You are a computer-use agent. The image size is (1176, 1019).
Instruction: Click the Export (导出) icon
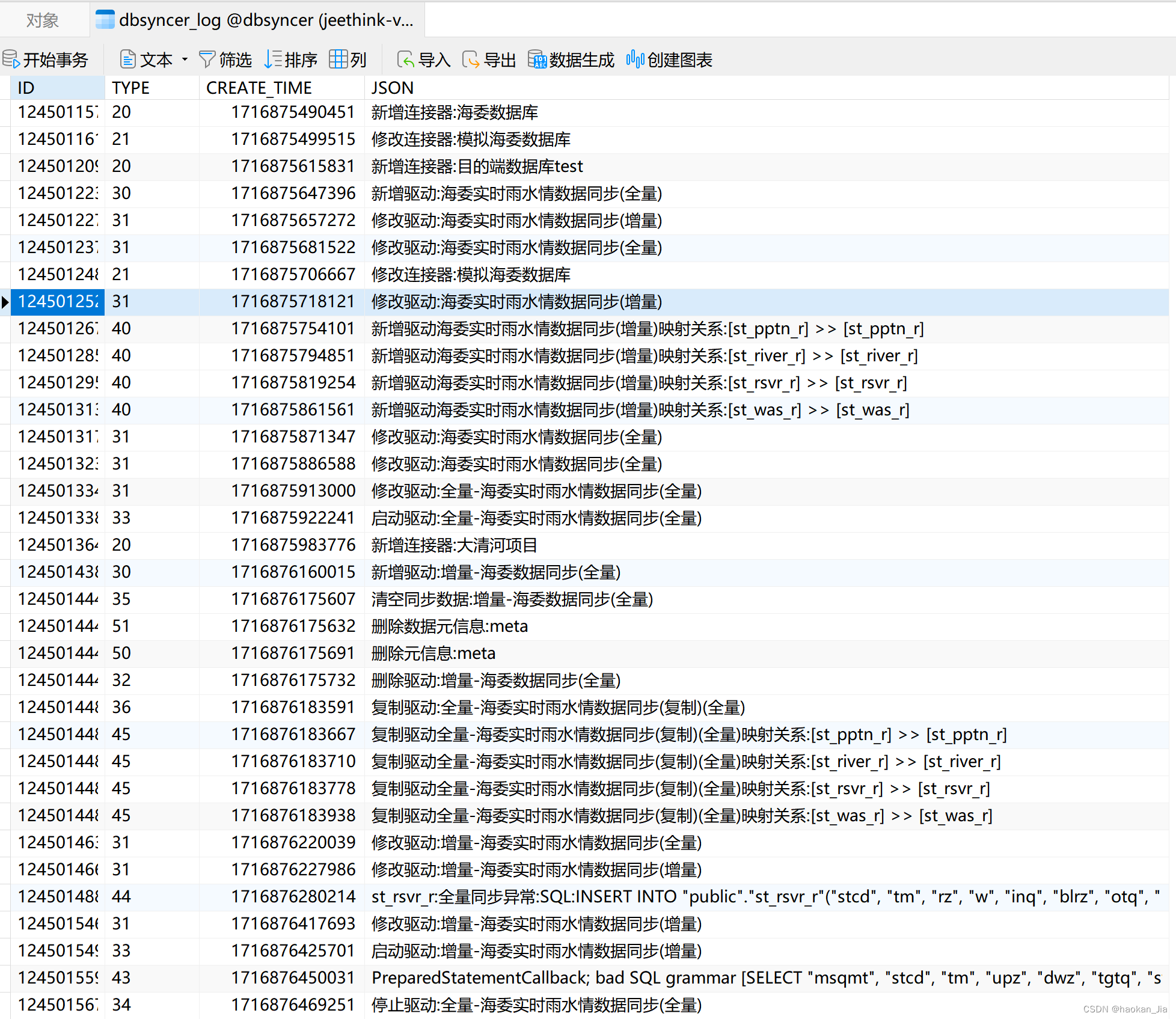[471, 60]
